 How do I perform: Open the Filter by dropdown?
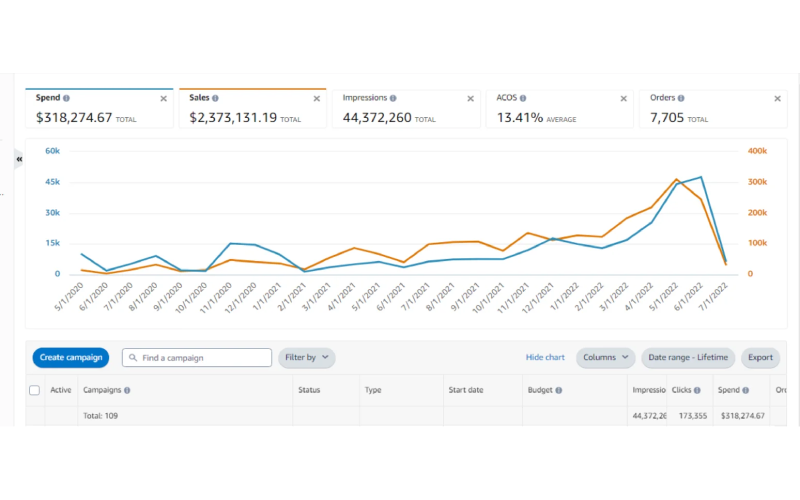307,357
